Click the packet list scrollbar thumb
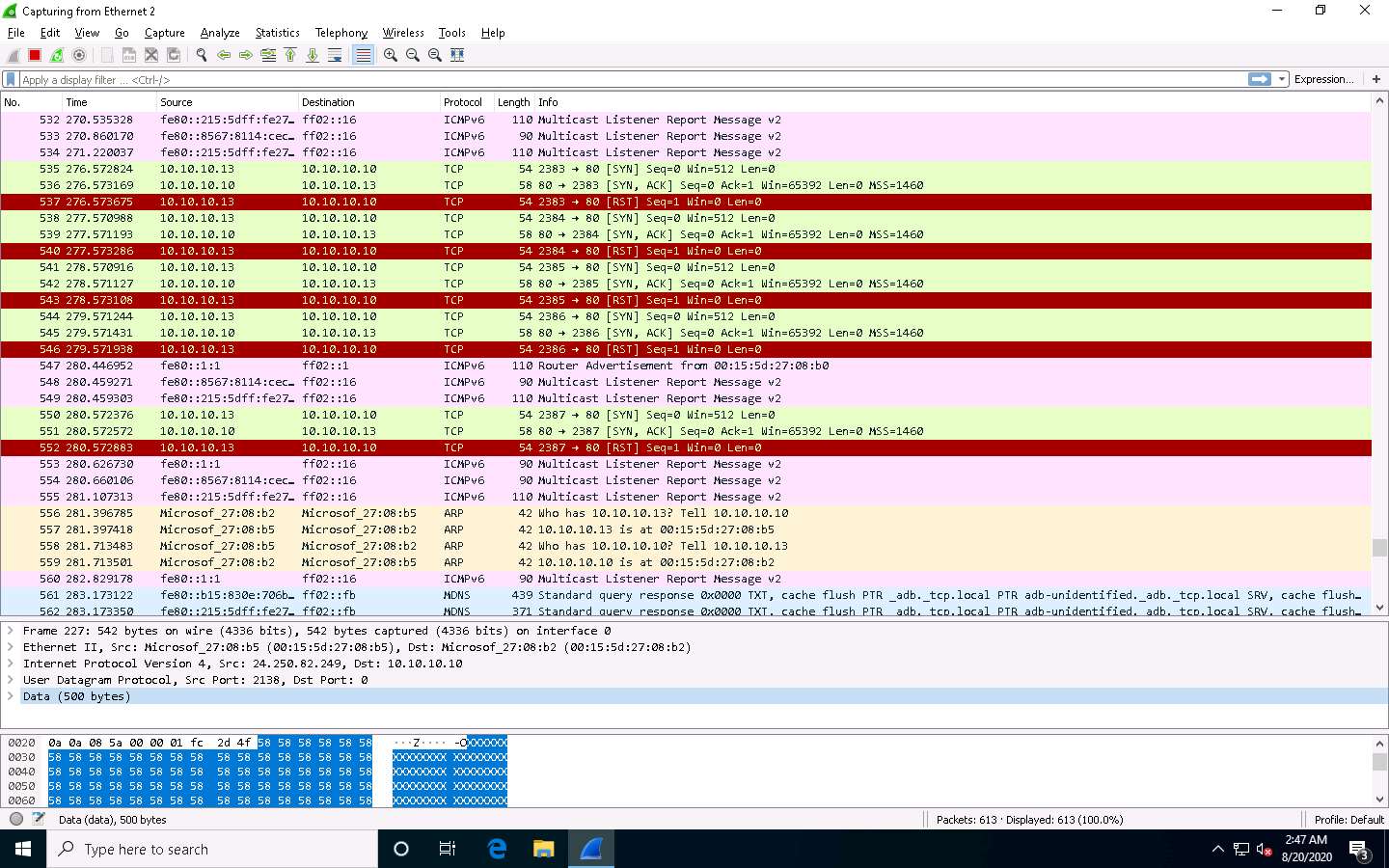The height and width of the screenshot is (868, 1389). pyautogui.click(x=1379, y=547)
